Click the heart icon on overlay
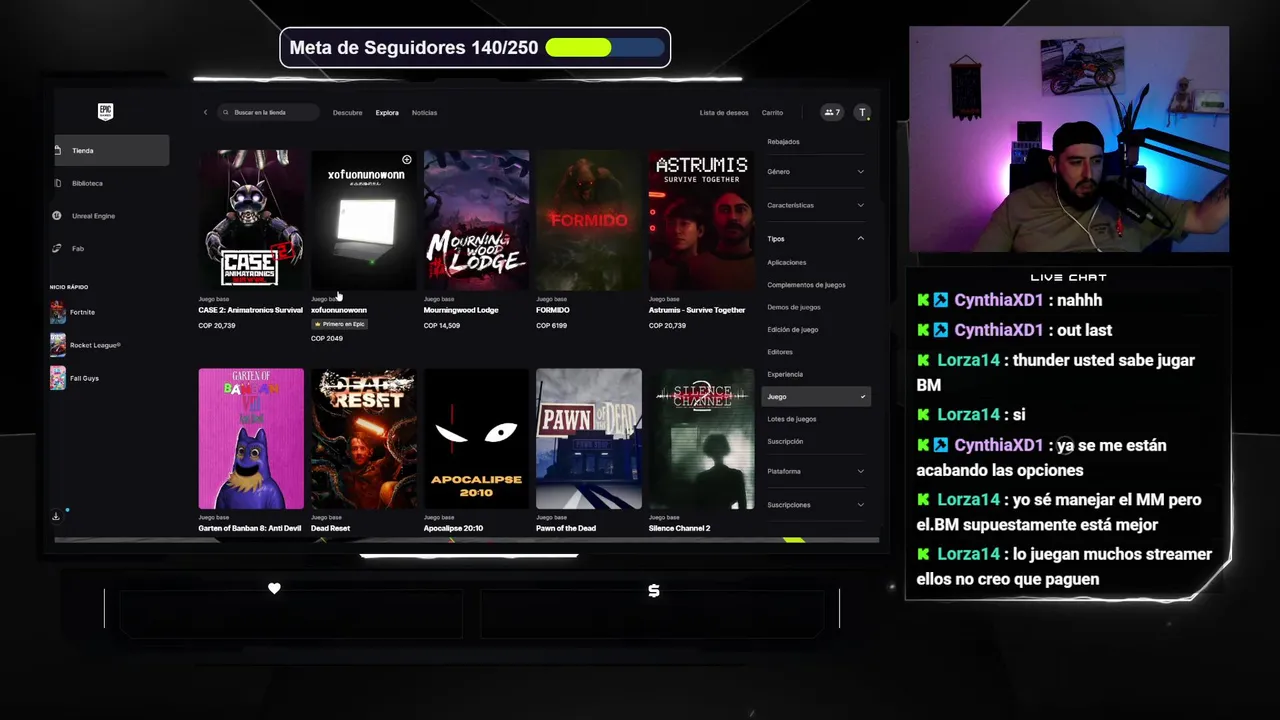1280x720 pixels. [274, 589]
